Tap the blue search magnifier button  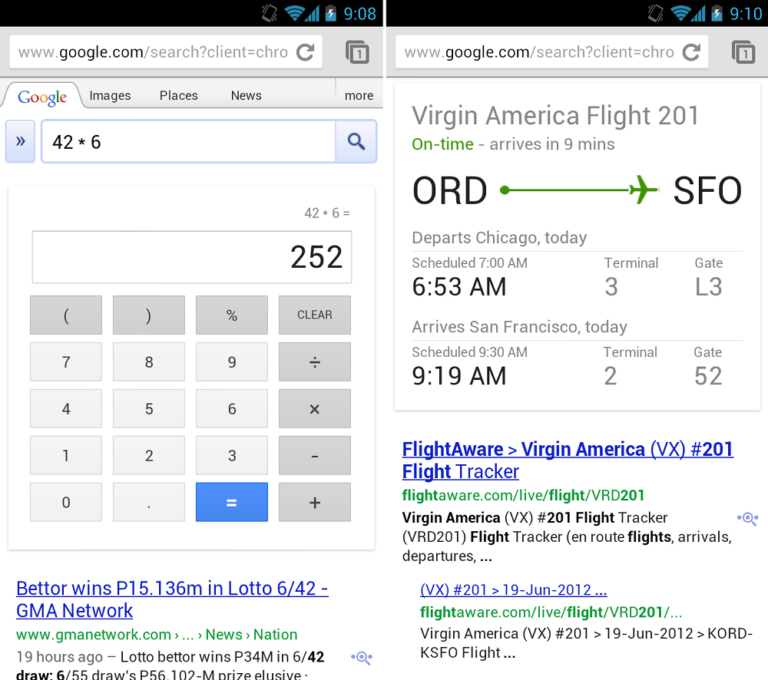coord(356,142)
